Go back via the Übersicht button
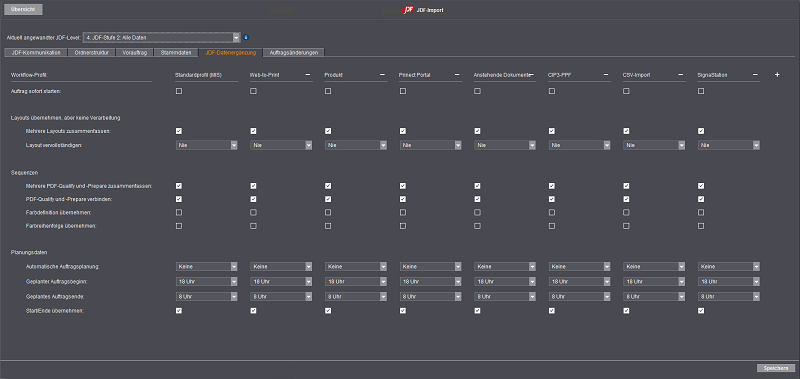This screenshot has width=800, height=379. pos(22,10)
